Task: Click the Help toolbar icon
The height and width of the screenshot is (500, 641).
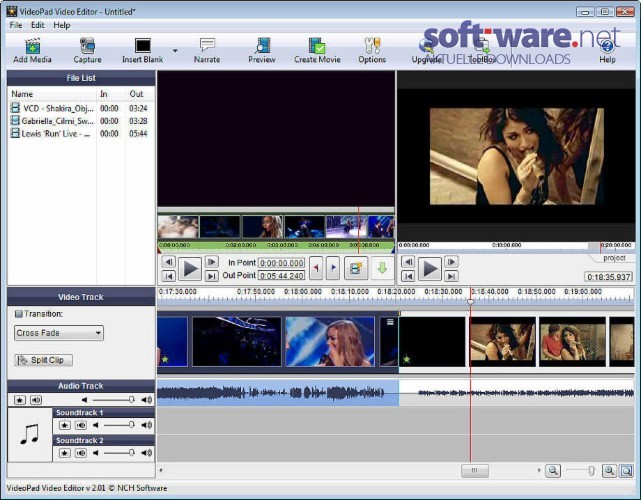Action: [607, 46]
